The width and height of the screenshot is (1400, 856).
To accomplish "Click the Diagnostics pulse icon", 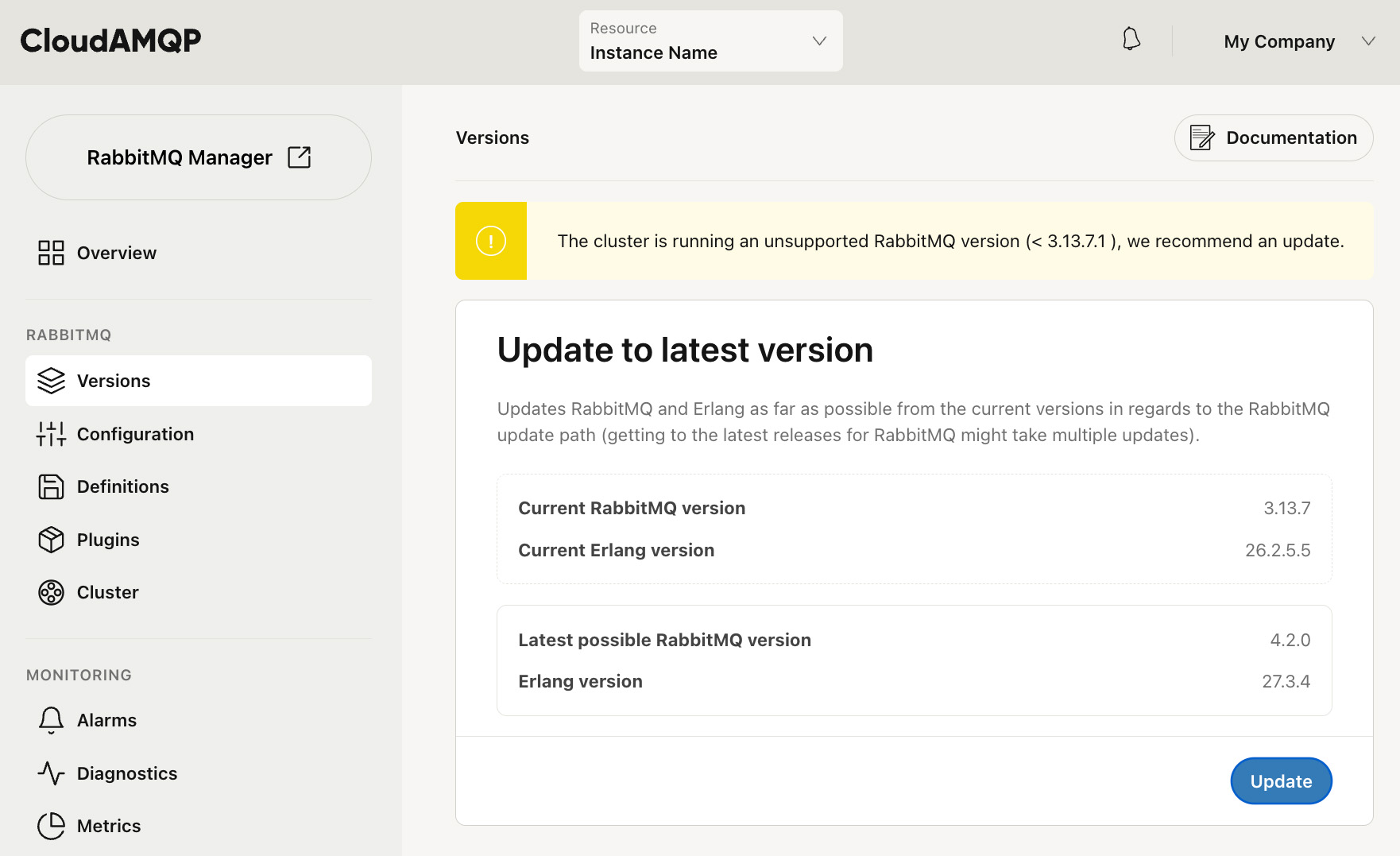I will (51, 773).
